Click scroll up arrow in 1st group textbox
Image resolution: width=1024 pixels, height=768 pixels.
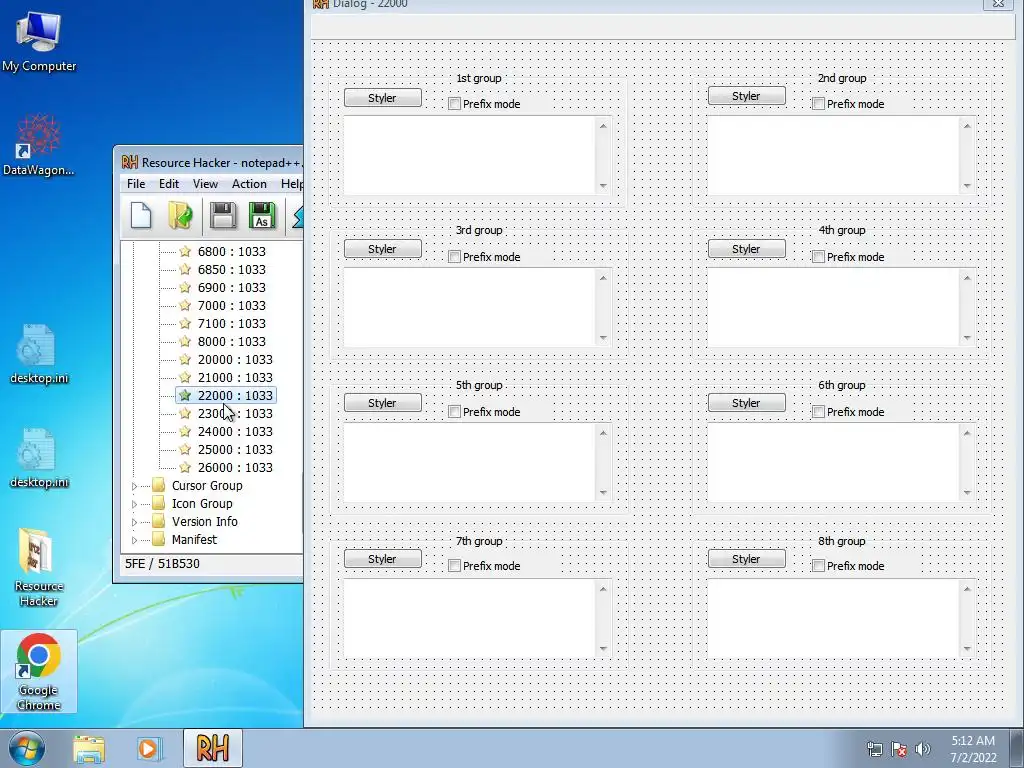pyautogui.click(x=603, y=126)
